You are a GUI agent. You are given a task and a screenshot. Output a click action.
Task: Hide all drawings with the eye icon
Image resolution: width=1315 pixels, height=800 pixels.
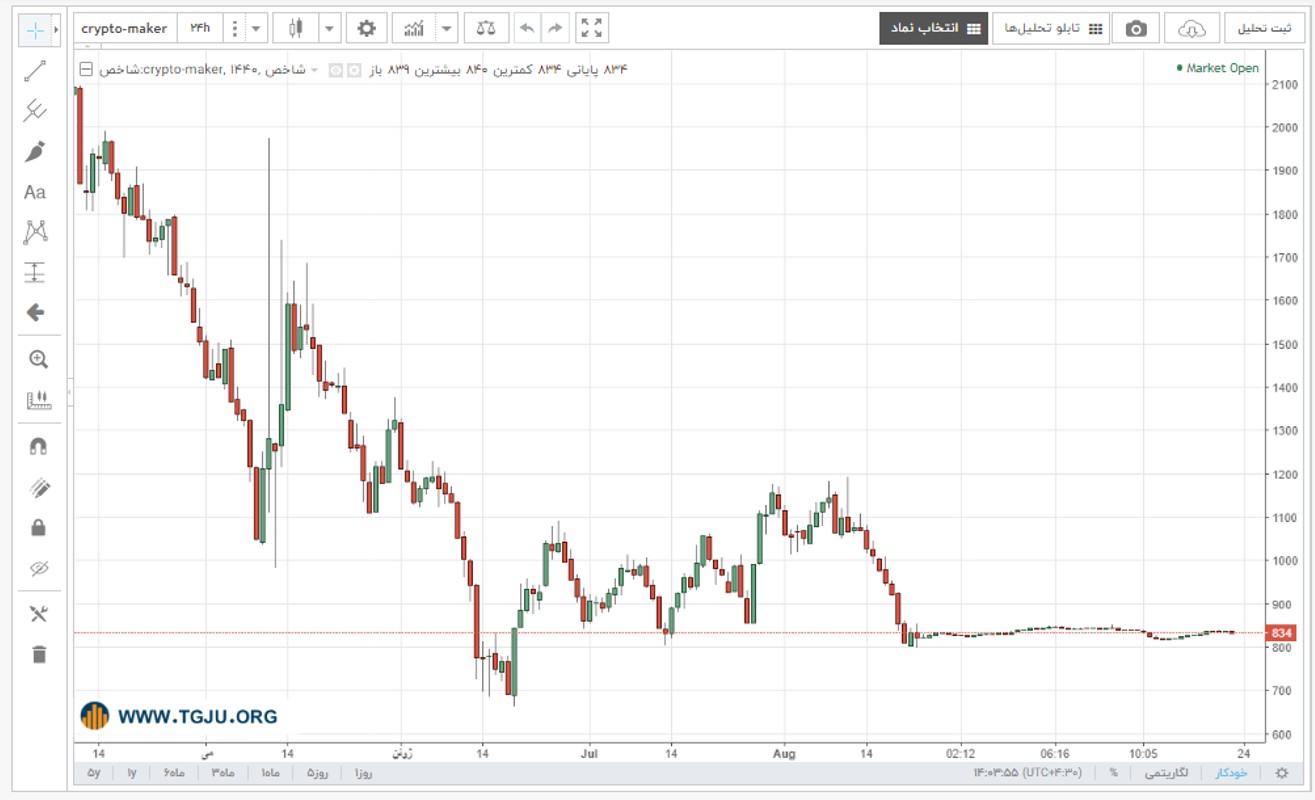tap(38, 569)
